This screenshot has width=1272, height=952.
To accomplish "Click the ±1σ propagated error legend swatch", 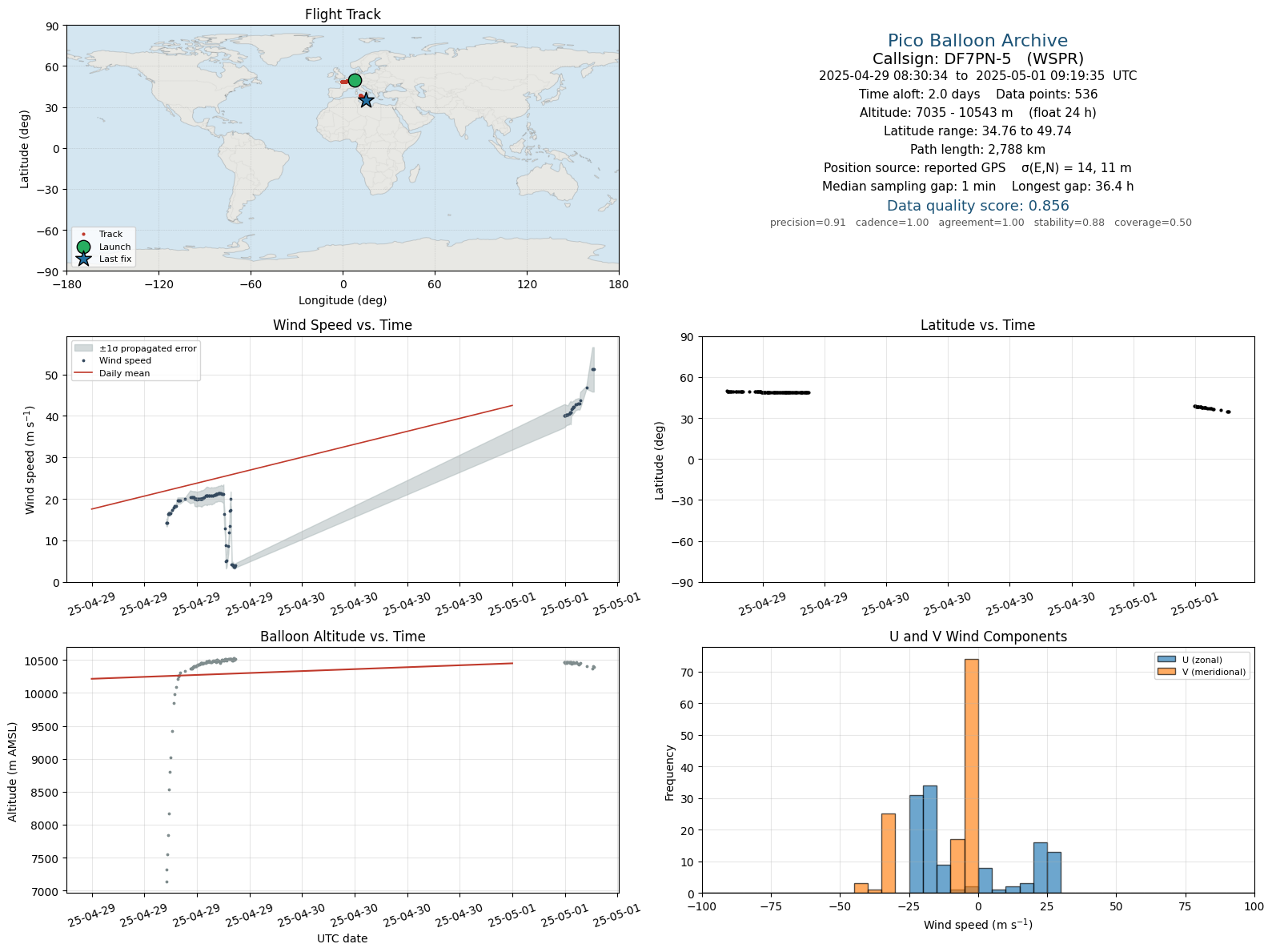I will [x=83, y=348].
